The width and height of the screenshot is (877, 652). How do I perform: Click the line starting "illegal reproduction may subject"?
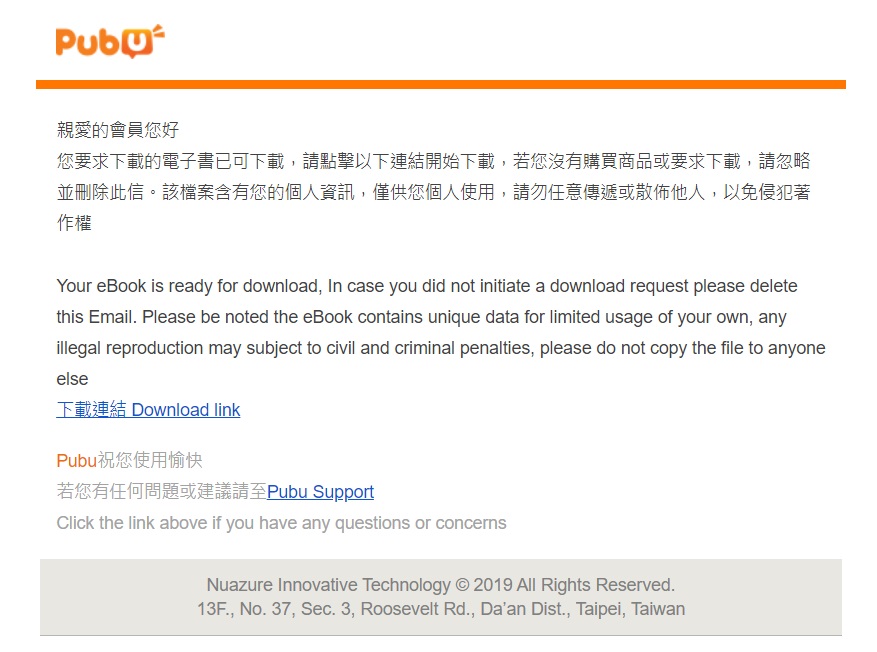pyautogui.click(x=441, y=348)
